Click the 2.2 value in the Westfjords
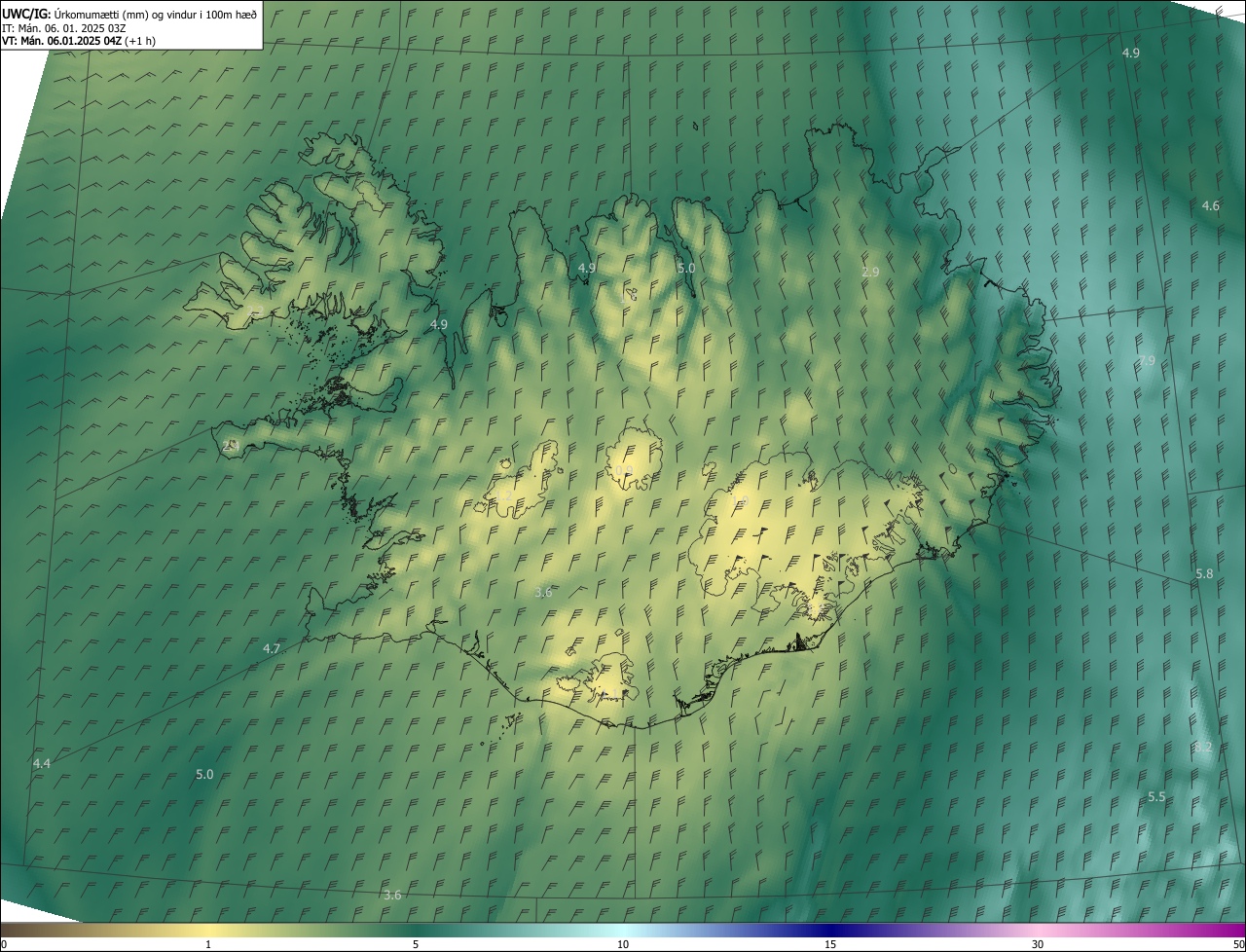 [x=255, y=311]
